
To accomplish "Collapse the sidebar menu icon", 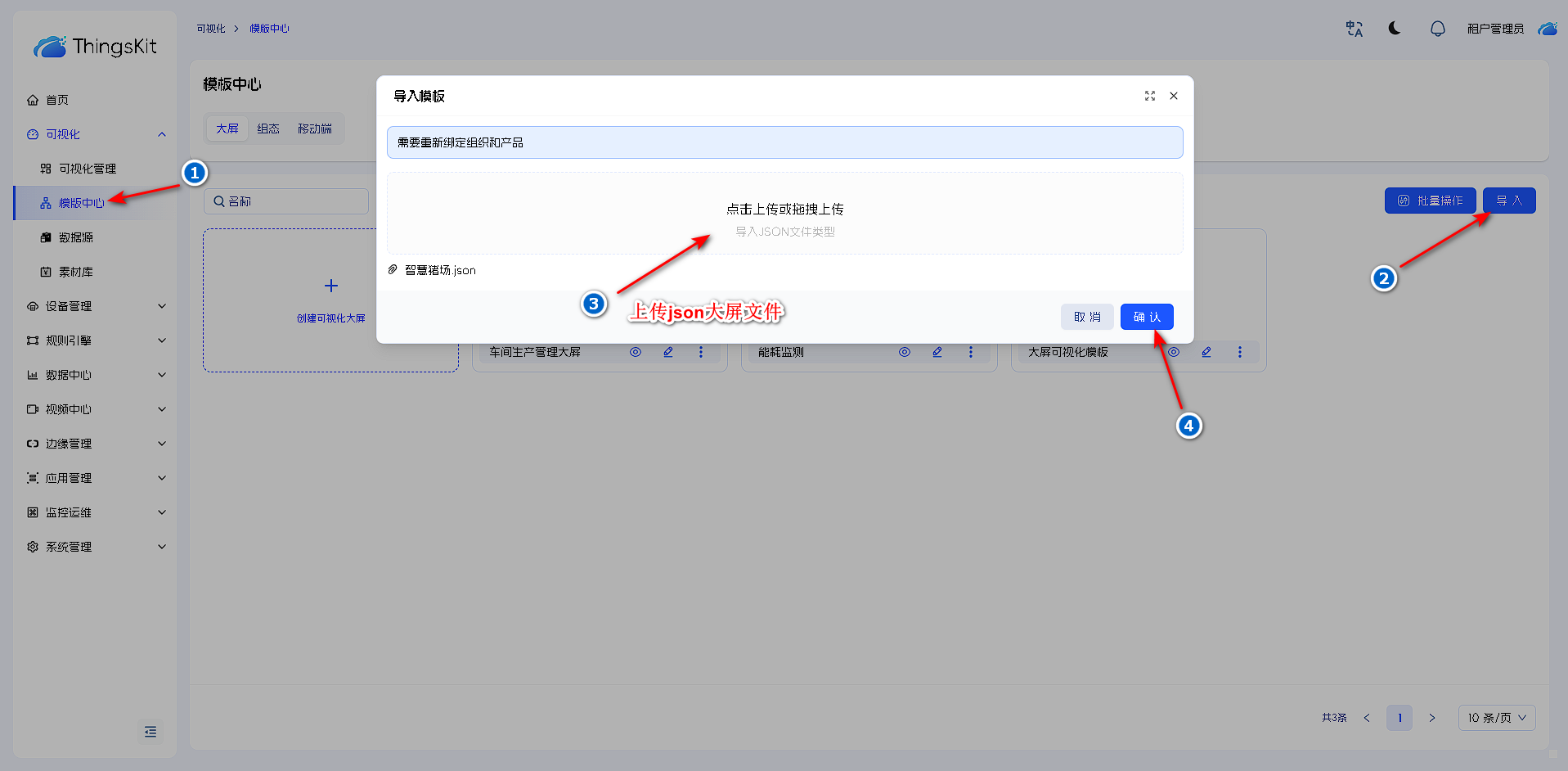I will point(151,731).
